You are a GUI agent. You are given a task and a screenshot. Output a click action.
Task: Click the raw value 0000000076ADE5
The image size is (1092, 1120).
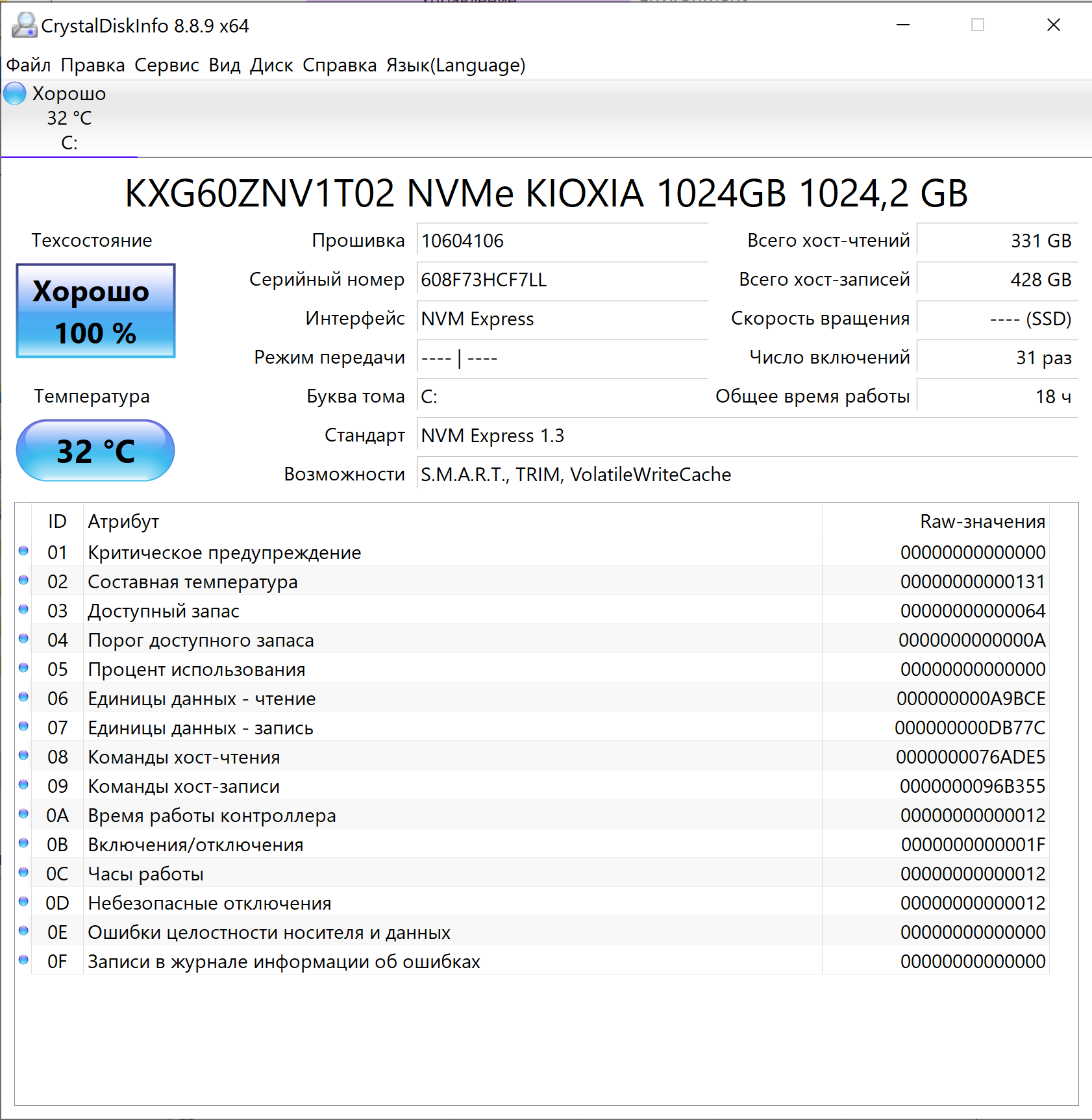tap(971, 757)
